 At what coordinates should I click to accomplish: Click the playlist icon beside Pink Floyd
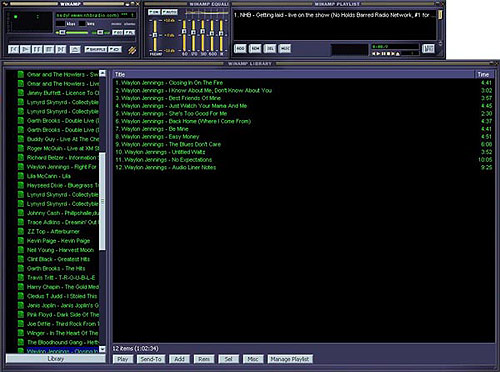coord(21,315)
